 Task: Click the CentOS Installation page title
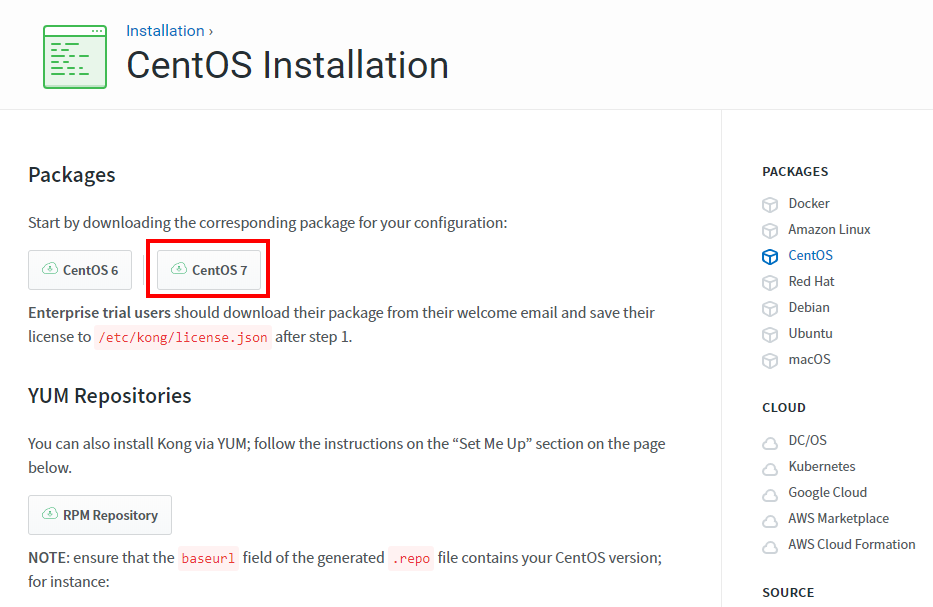pyautogui.click(x=287, y=65)
